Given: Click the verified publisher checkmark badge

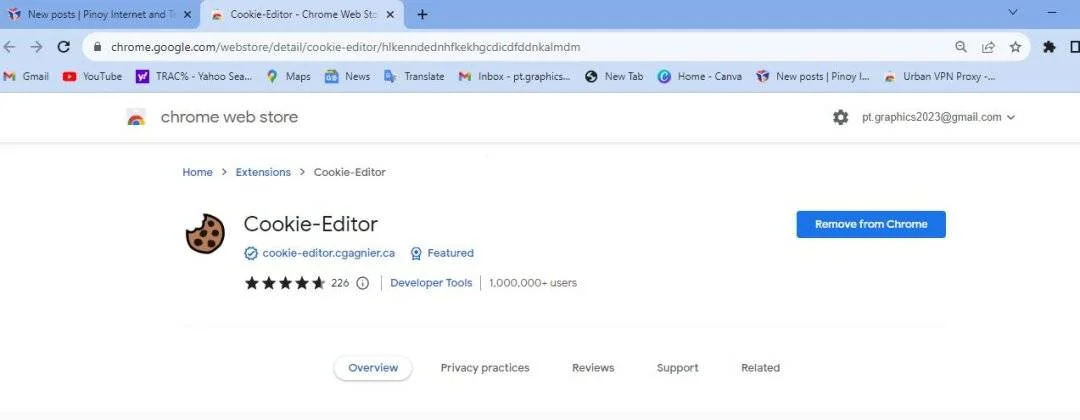Looking at the screenshot, I should [251, 253].
